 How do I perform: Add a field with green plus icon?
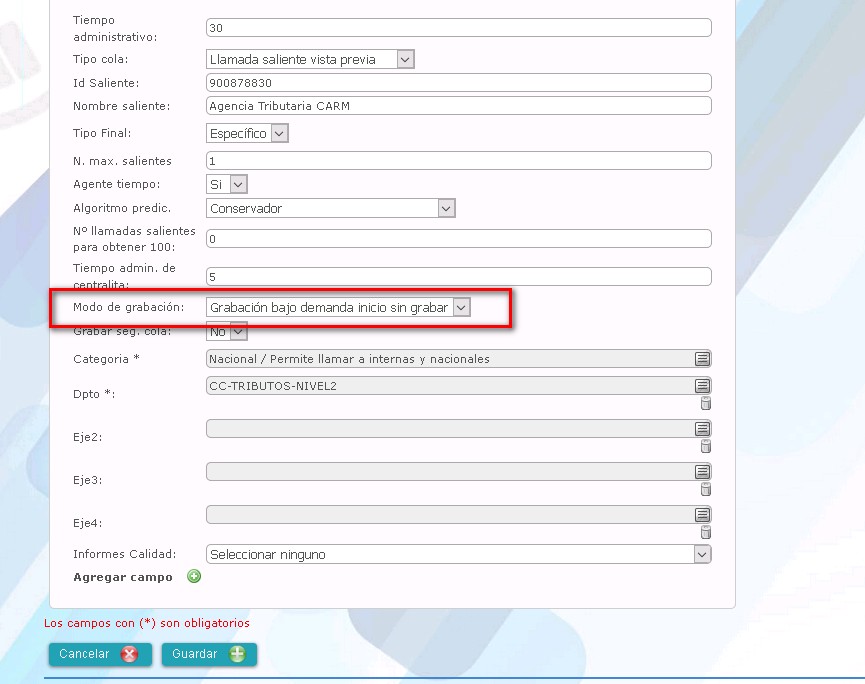click(x=194, y=576)
